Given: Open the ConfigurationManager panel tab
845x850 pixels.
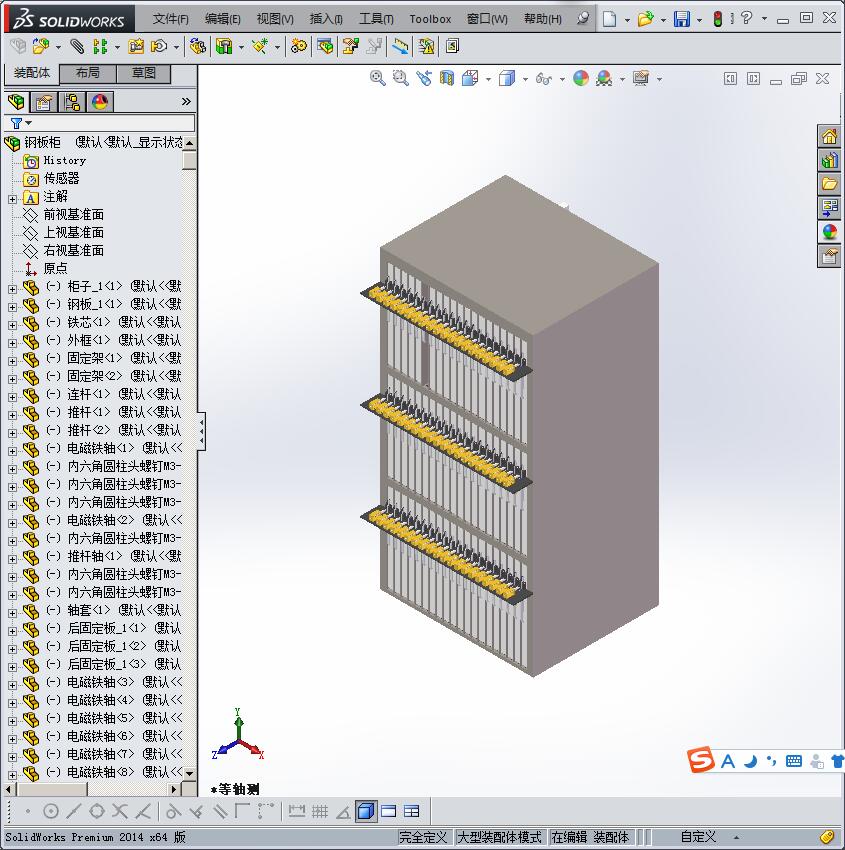Looking at the screenshot, I should click(72, 102).
